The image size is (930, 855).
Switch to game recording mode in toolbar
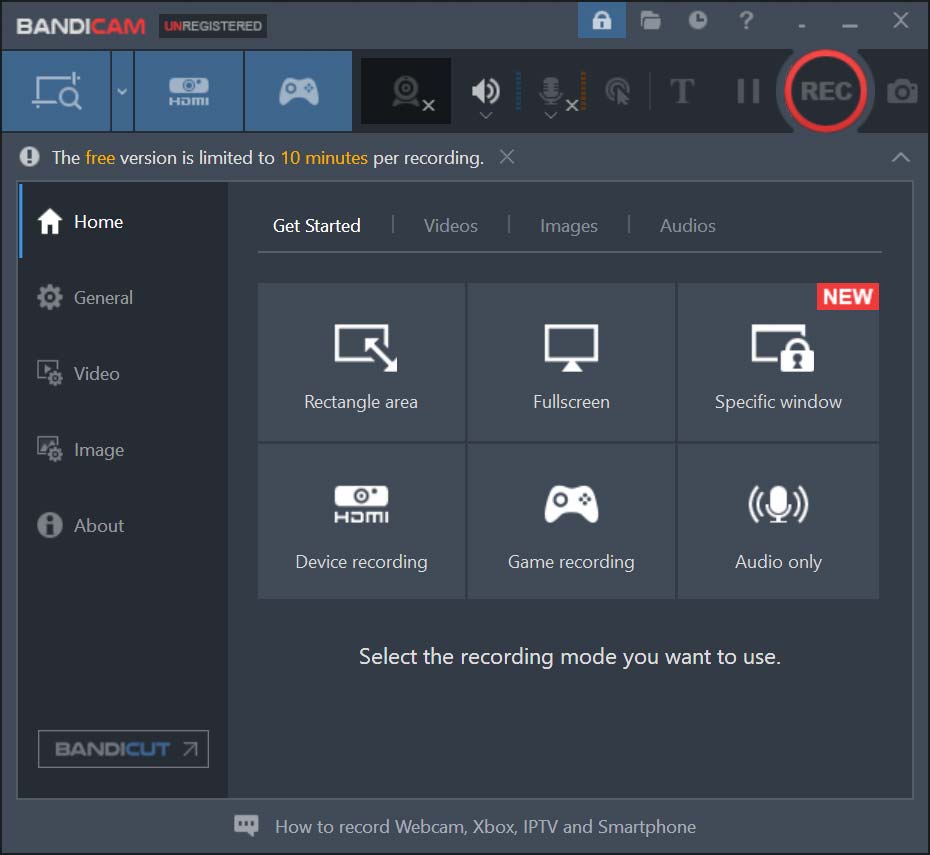[x=298, y=91]
